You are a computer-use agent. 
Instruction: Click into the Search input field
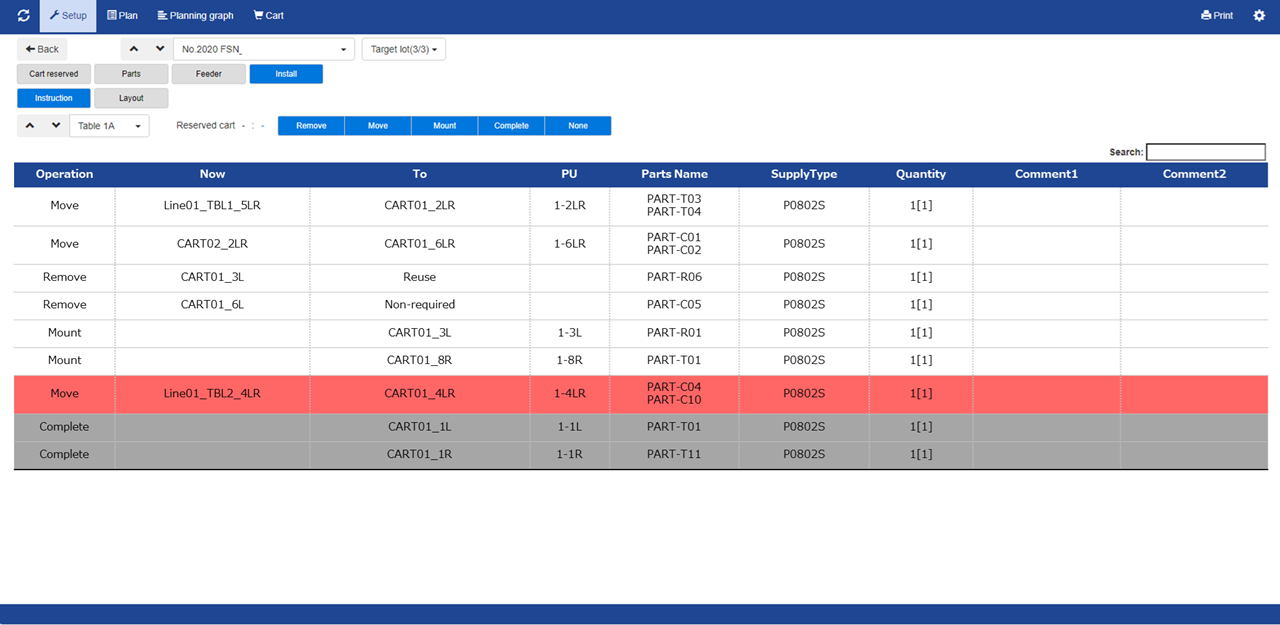[1205, 152]
